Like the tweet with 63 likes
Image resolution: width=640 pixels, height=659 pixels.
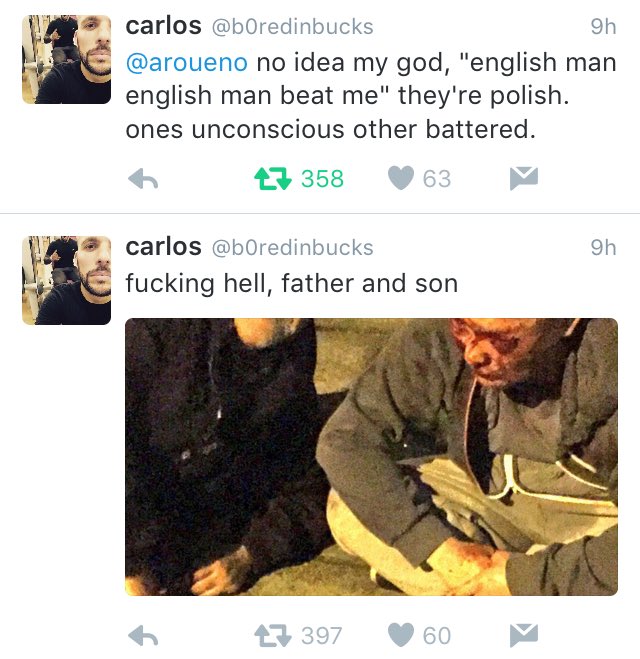coord(401,179)
